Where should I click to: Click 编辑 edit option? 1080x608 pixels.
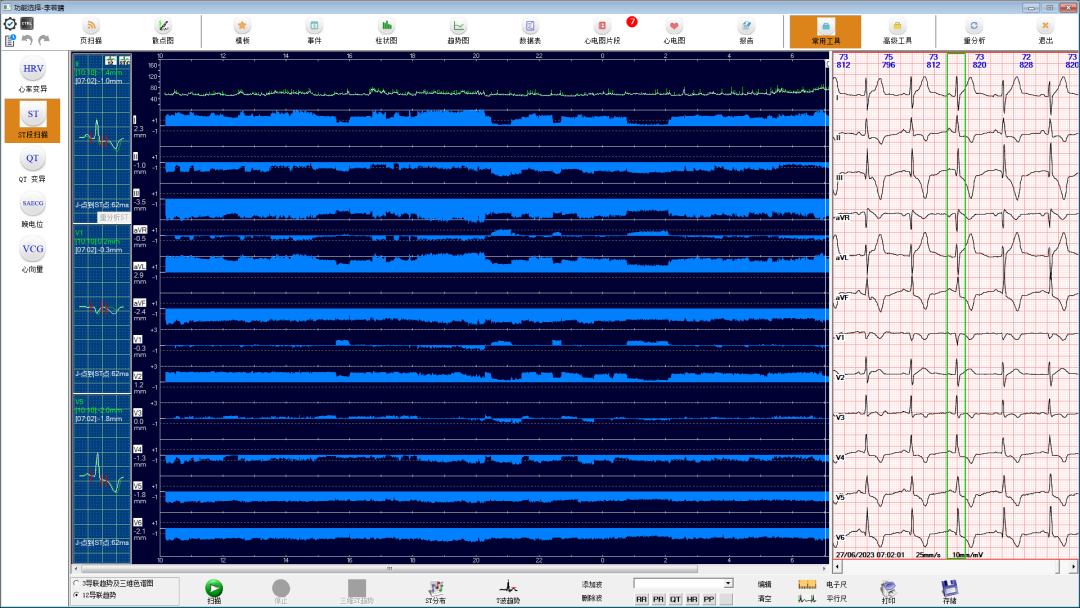tap(765, 585)
